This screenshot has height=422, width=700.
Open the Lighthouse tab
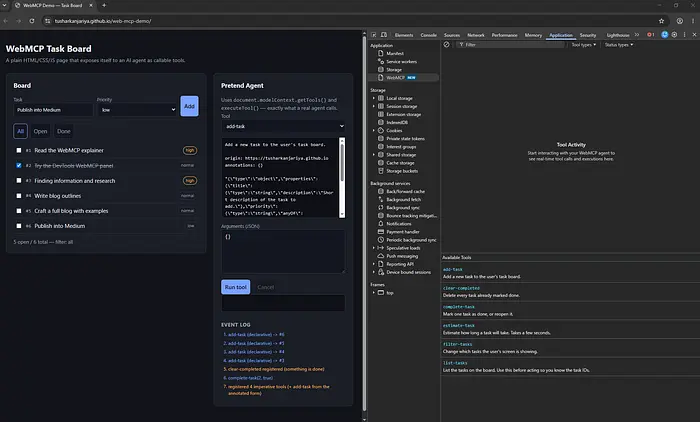coord(618,35)
